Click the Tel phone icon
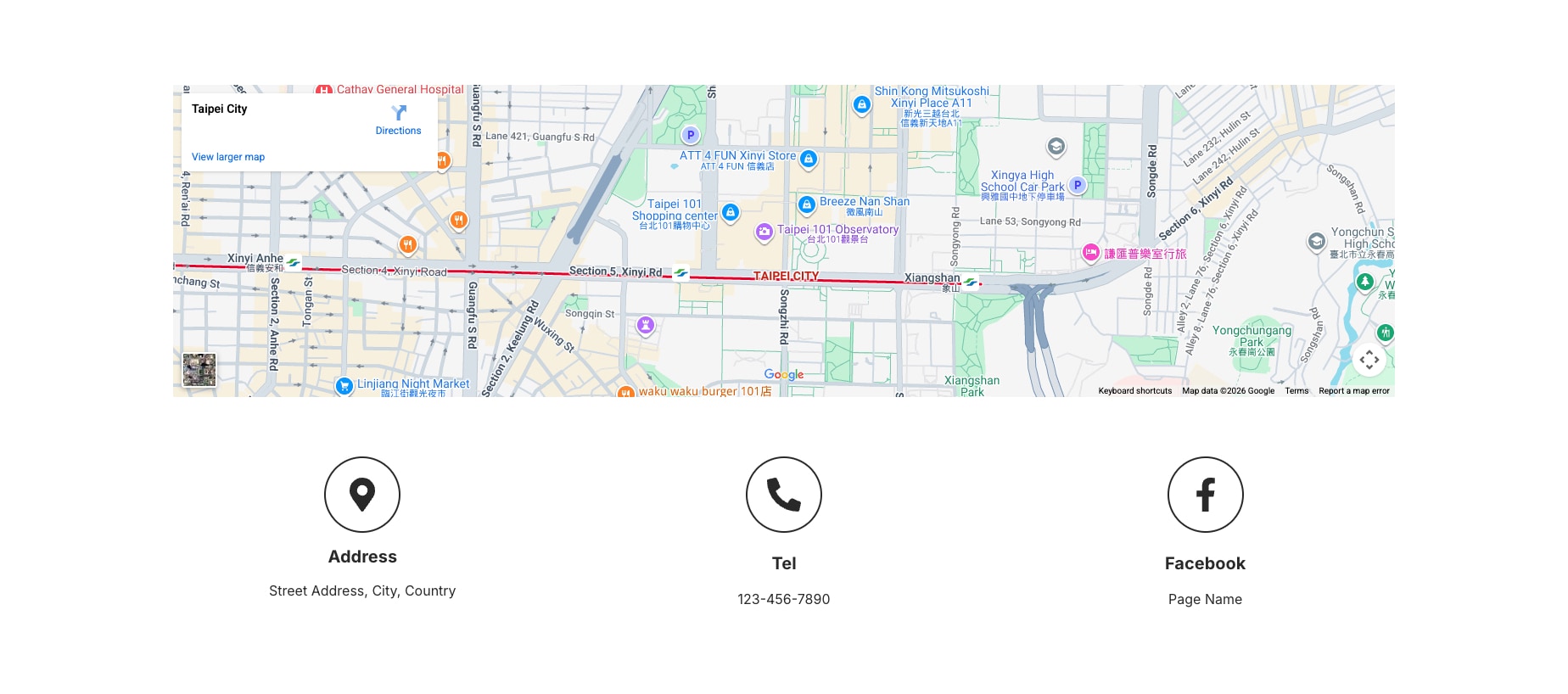This screenshot has height=694, width=1568. (x=784, y=495)
